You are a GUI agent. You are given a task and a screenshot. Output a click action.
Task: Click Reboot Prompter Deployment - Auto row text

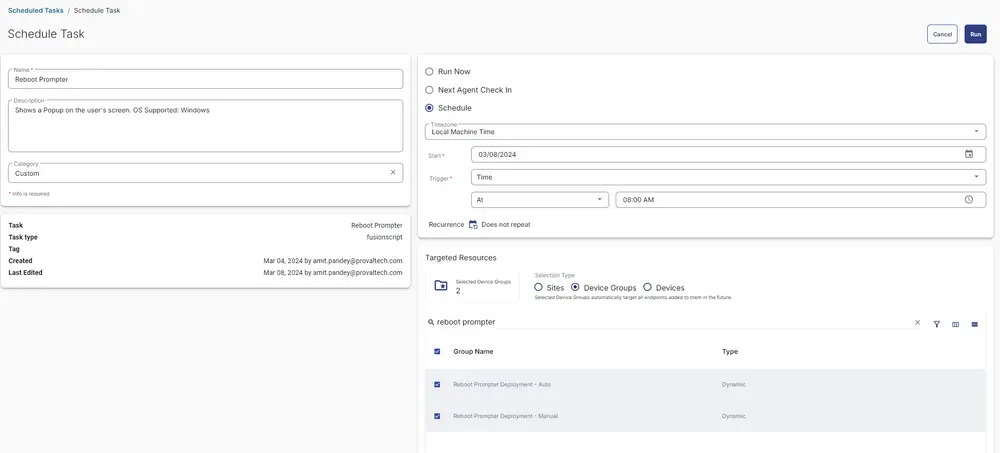coord(502,385)
